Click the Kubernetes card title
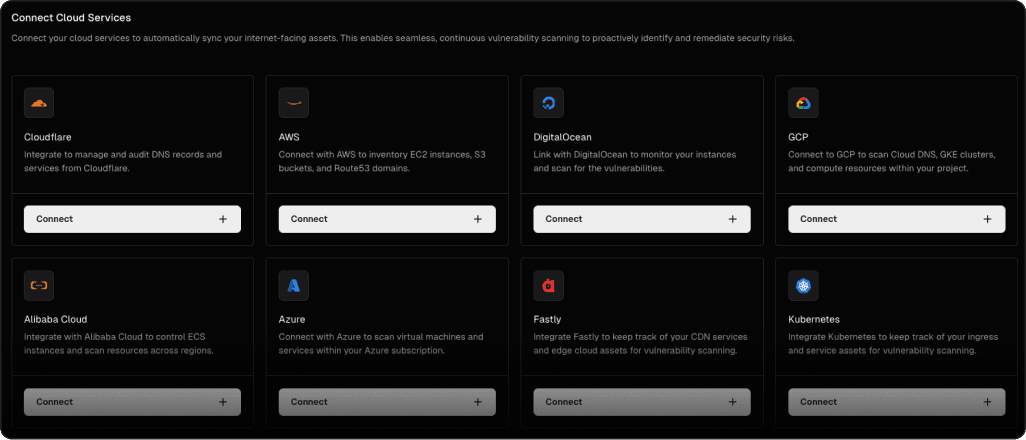 click(x=814, y=320)
